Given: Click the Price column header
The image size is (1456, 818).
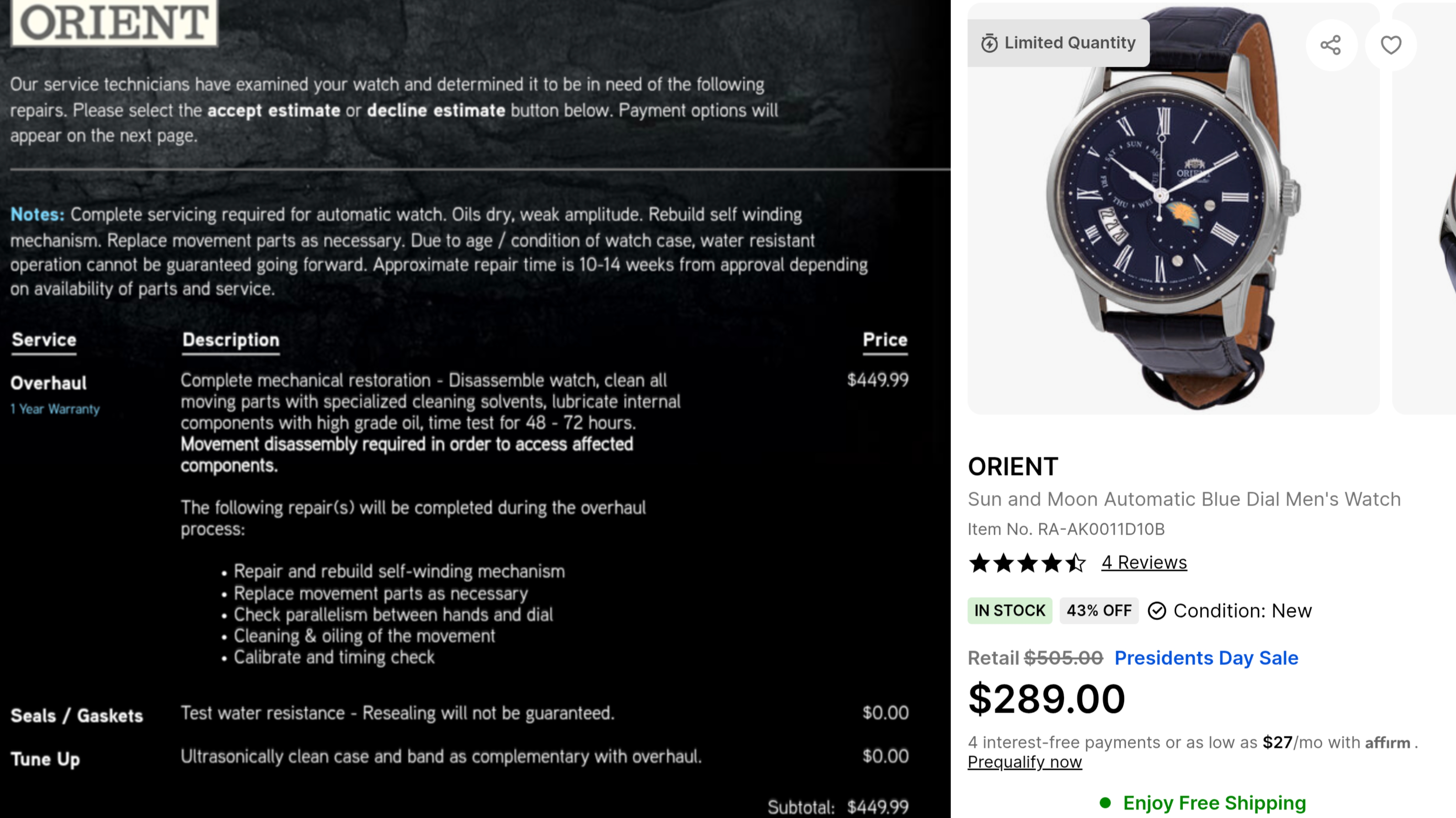Looking at the screenshot, I should 885,340.
